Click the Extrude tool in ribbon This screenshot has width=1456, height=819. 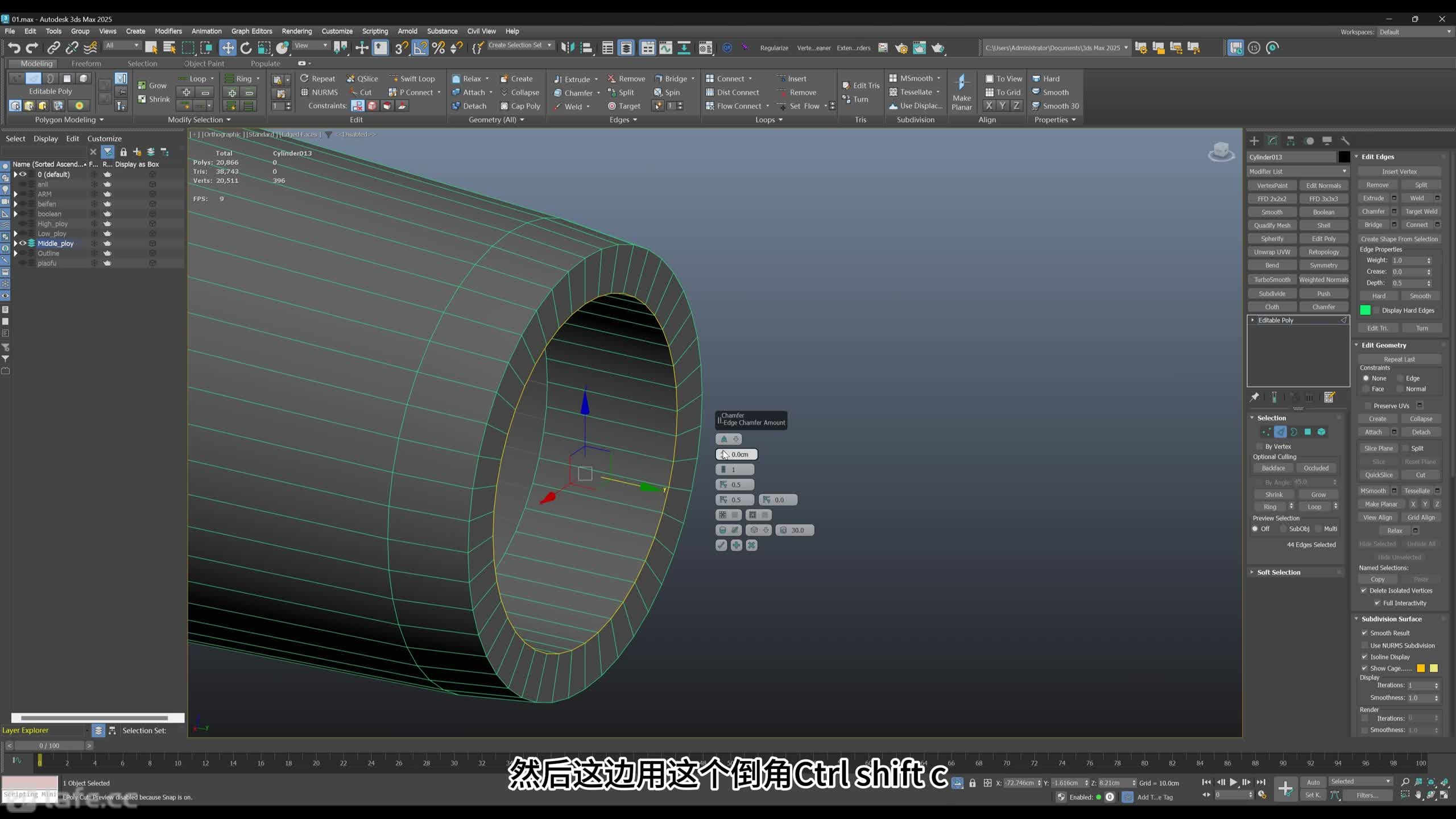(572, 79)
